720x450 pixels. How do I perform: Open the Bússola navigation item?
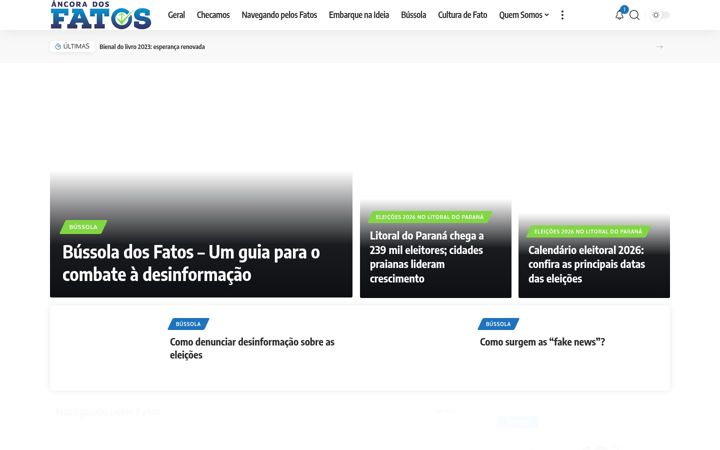click(413, 15)
